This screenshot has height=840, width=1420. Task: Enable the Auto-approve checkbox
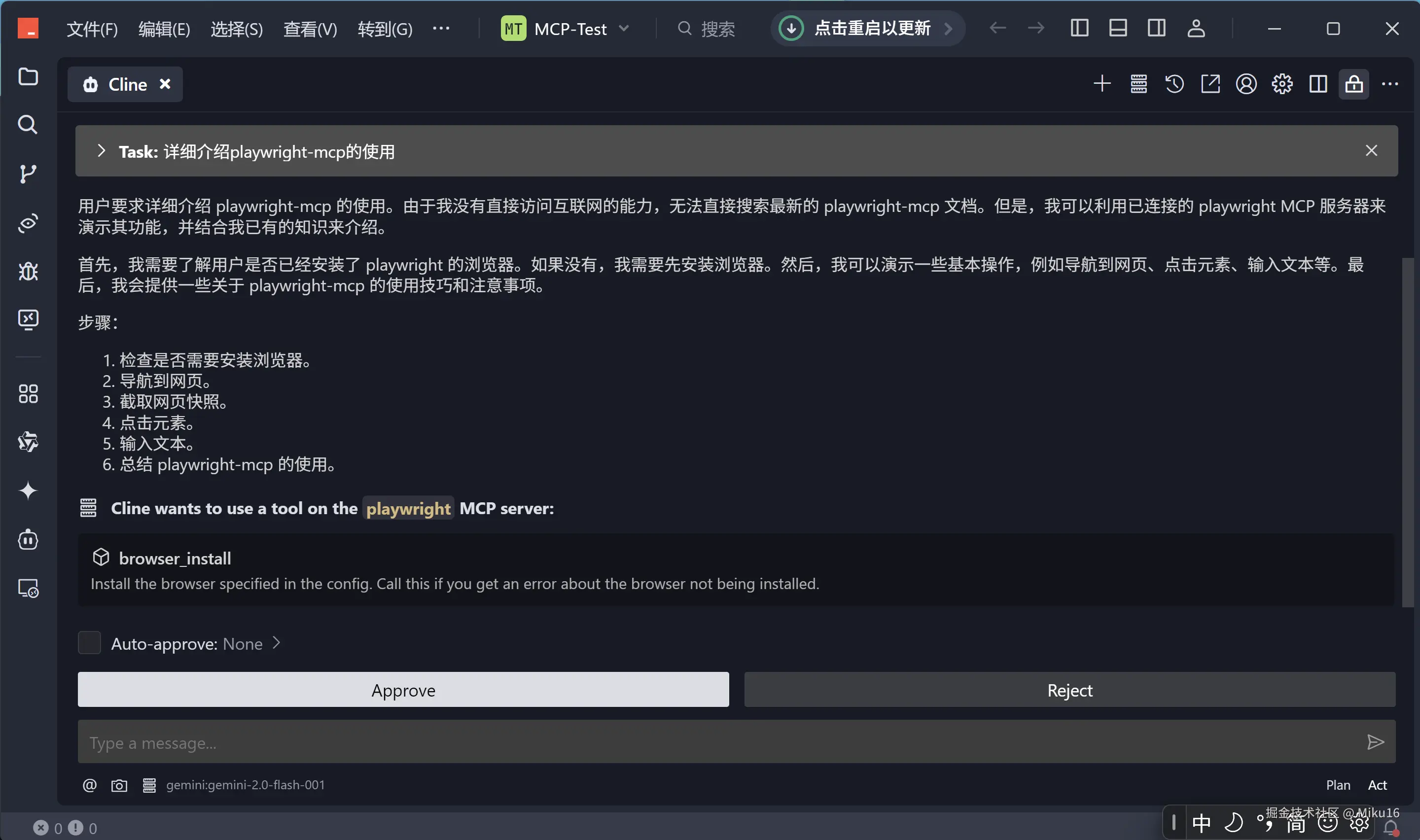(x=89, y=643)
